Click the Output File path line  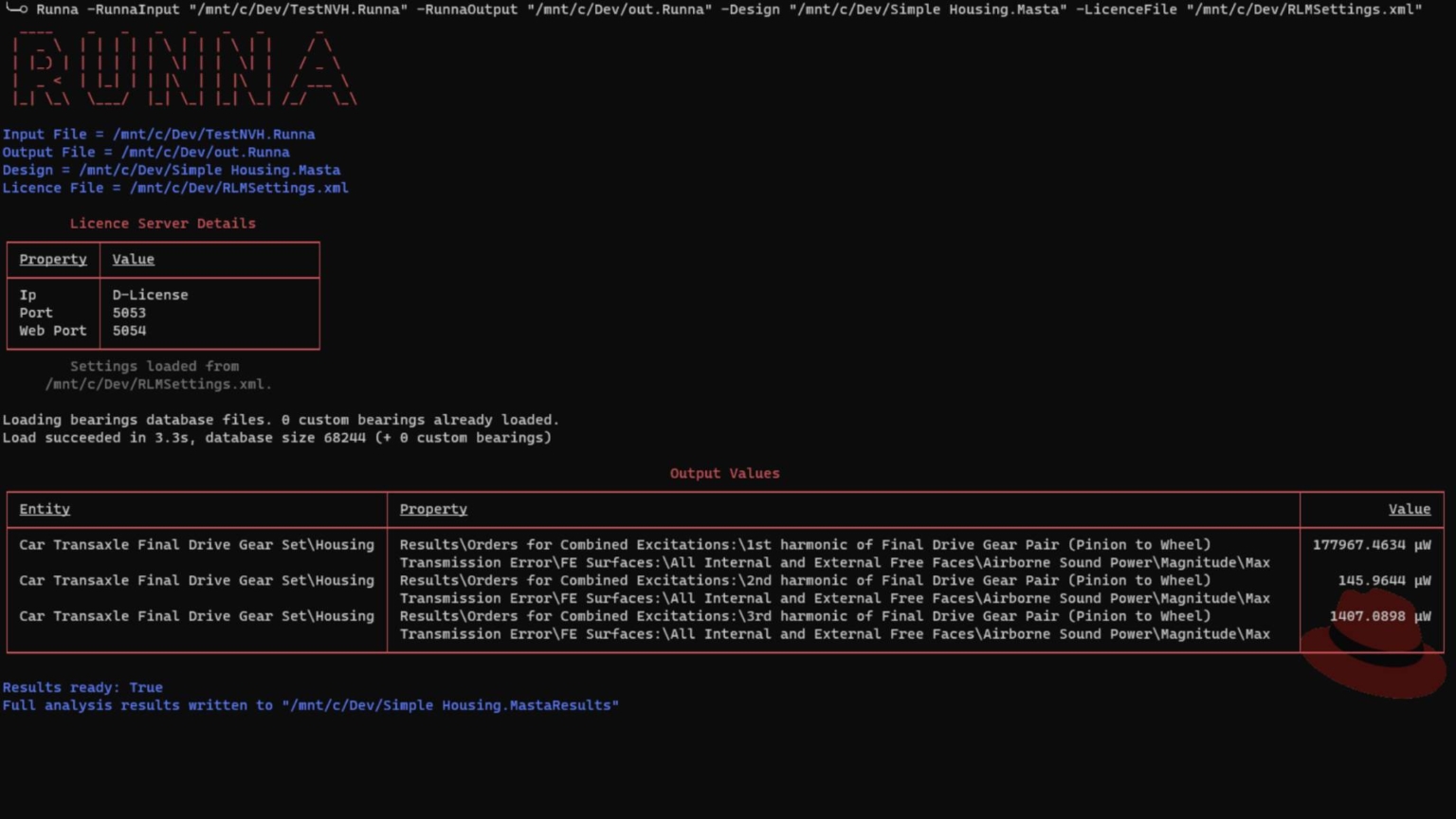pos(146,153)
